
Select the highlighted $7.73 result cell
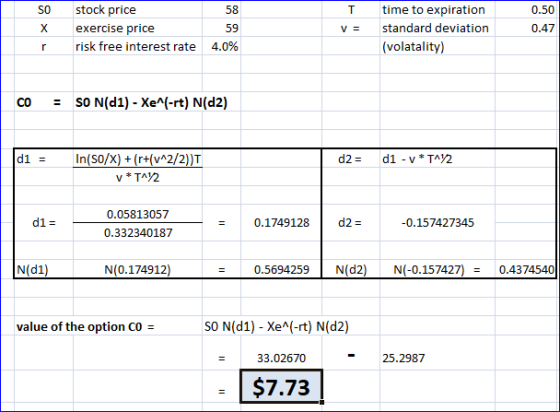pyautogui.click(x=281, y=387)
